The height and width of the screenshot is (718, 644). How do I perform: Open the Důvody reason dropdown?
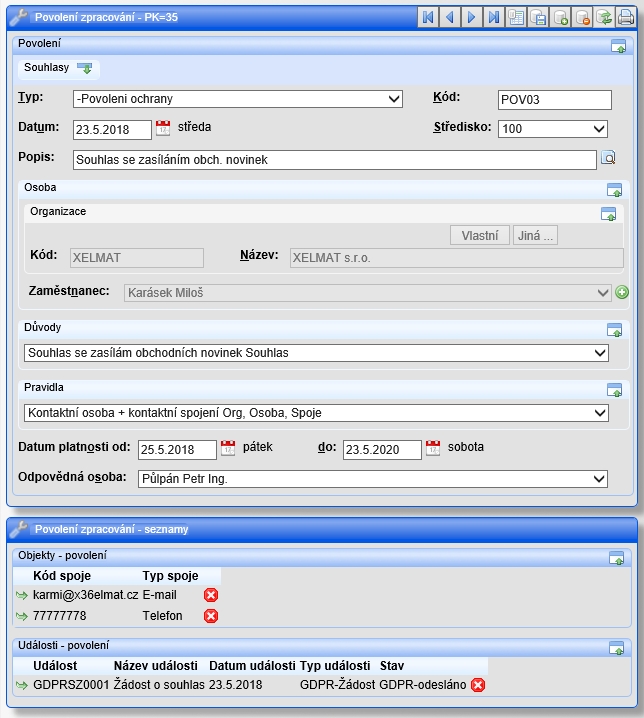pos(316,353)
